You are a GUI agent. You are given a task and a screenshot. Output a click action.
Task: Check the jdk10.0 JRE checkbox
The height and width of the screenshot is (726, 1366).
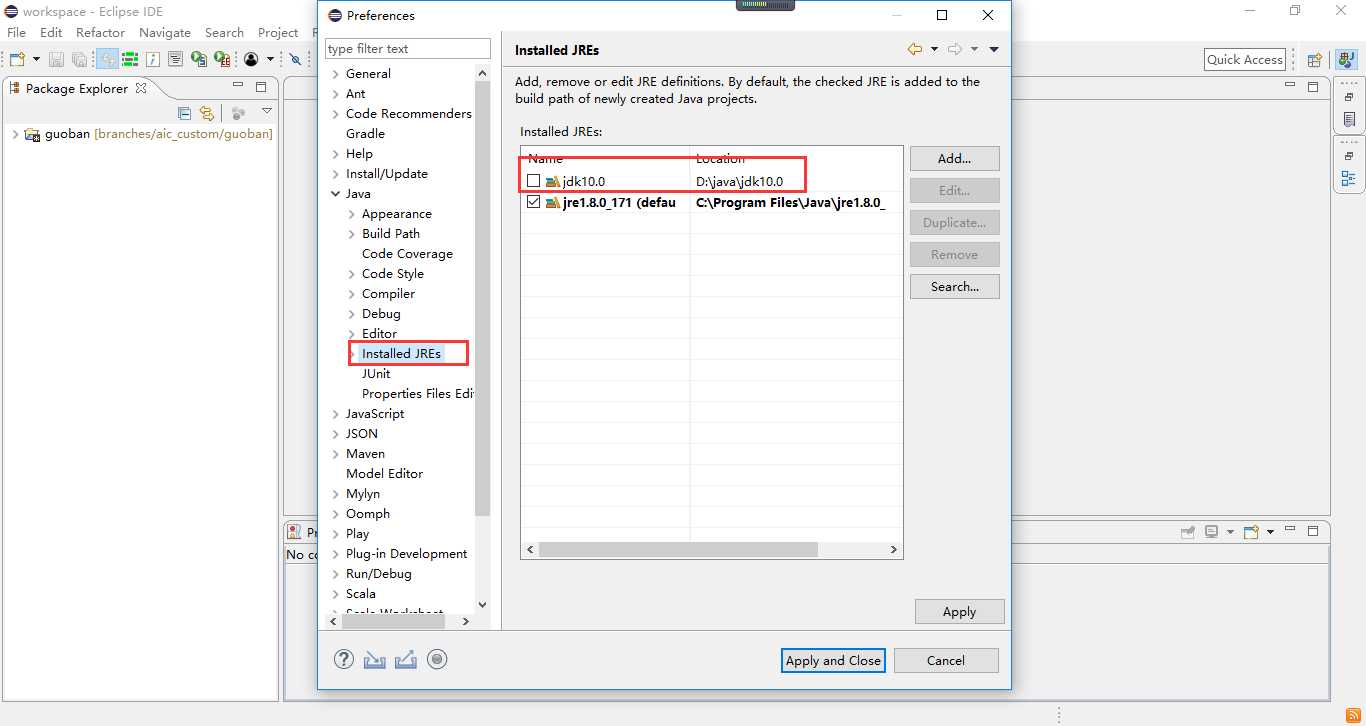(533, 181)
